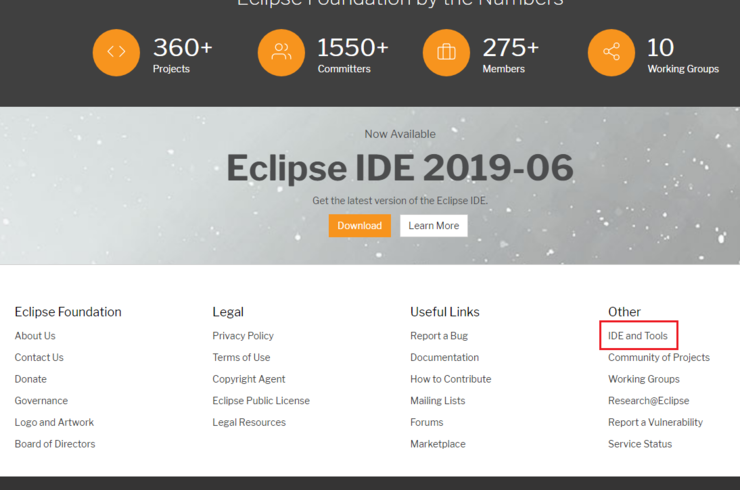Click the orange Working Groups share icon
Image resolution: width=740 pixels, height=490 pixels.
[611, 52]
